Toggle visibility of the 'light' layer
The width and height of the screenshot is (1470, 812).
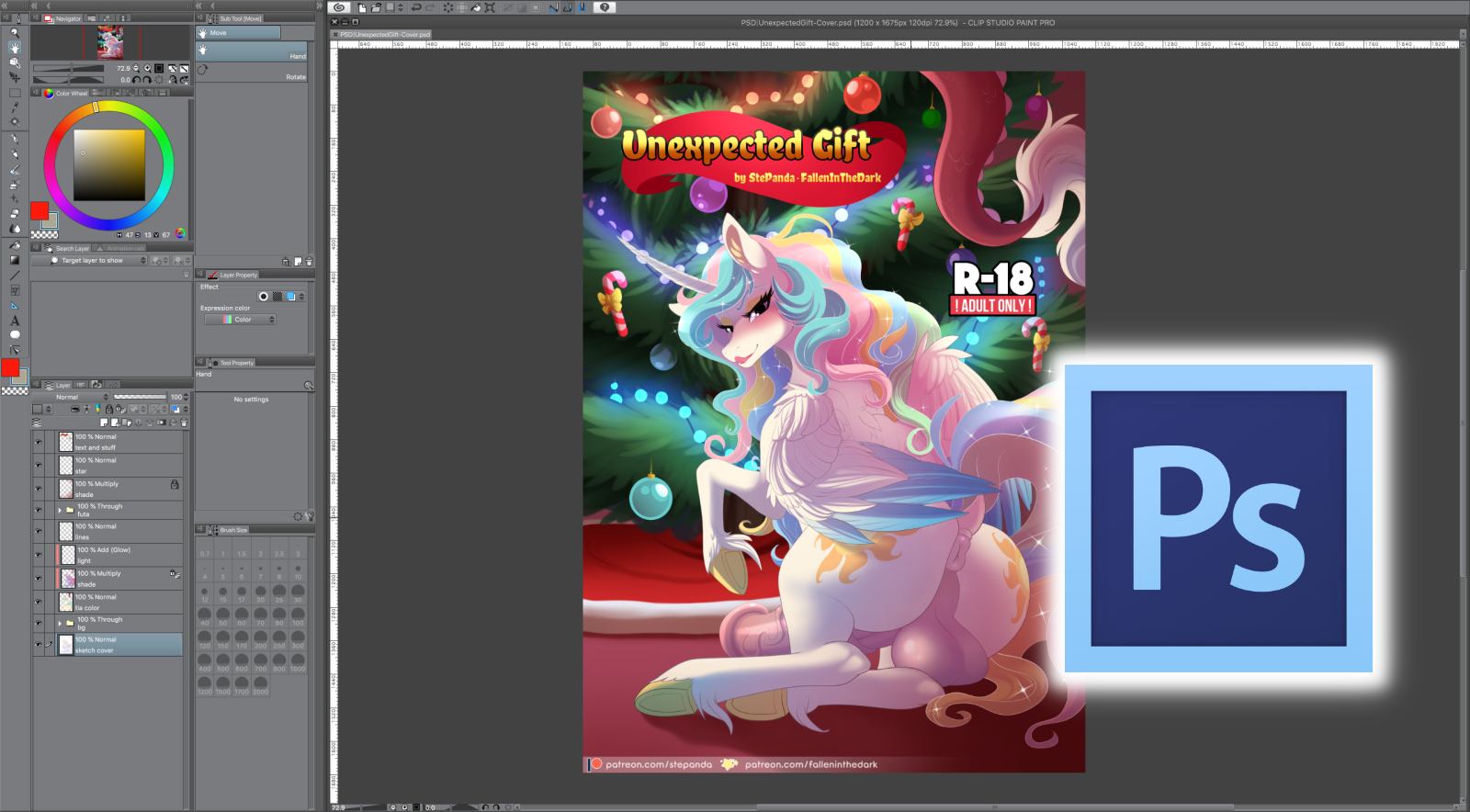(39, 555)
